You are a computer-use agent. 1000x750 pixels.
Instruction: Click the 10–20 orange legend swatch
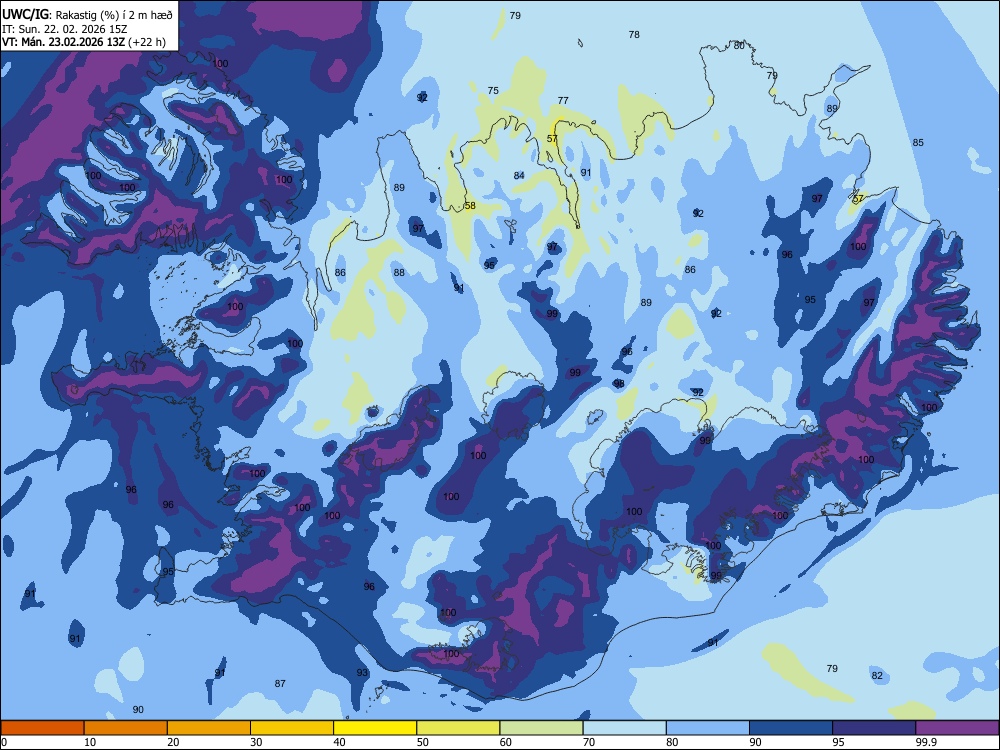[x=126, y=728]
